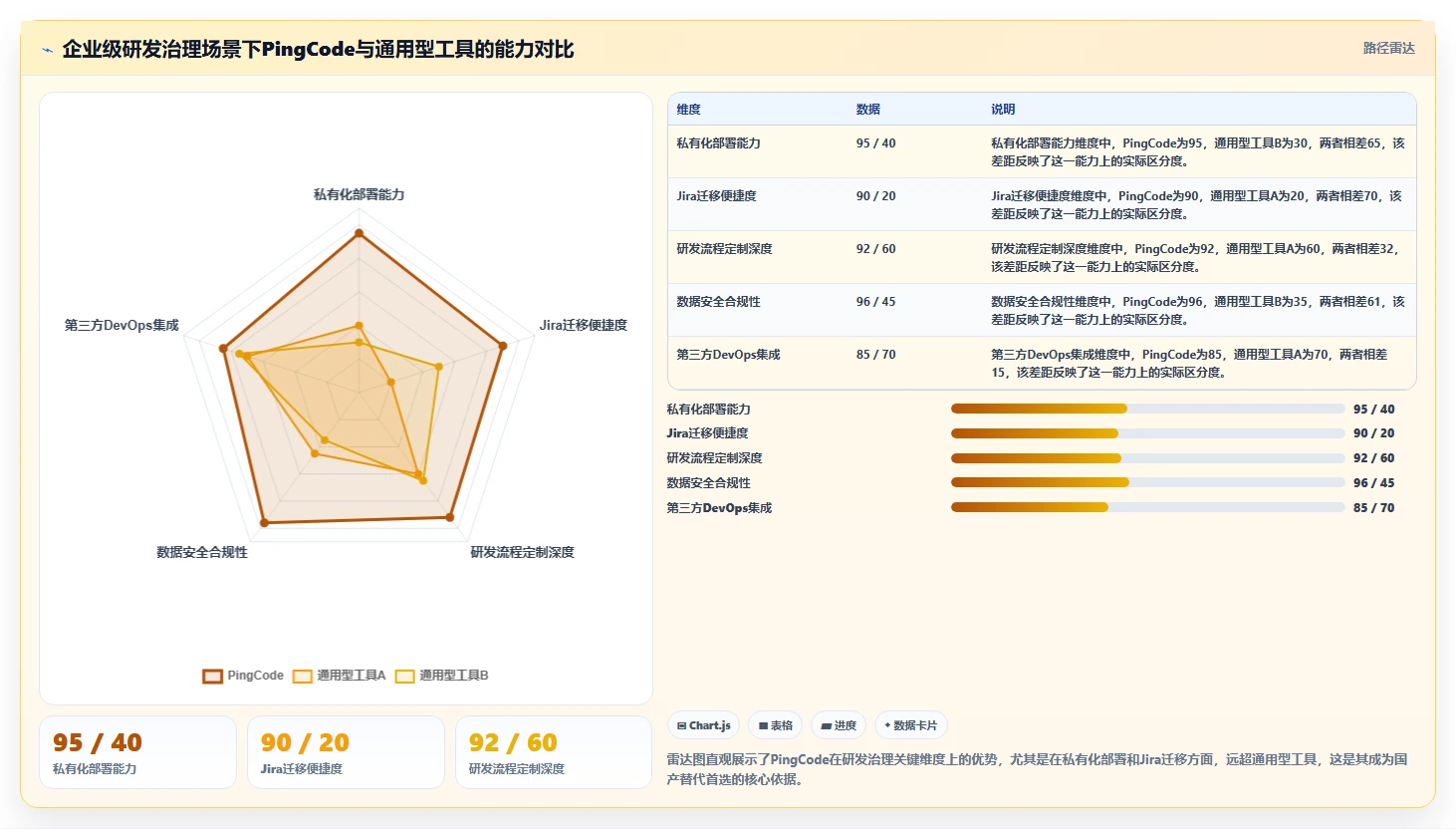Click the 85 / 70 table data cell
The height and width of the screenshot is (829, 1456).
click(x=876, y=355)
